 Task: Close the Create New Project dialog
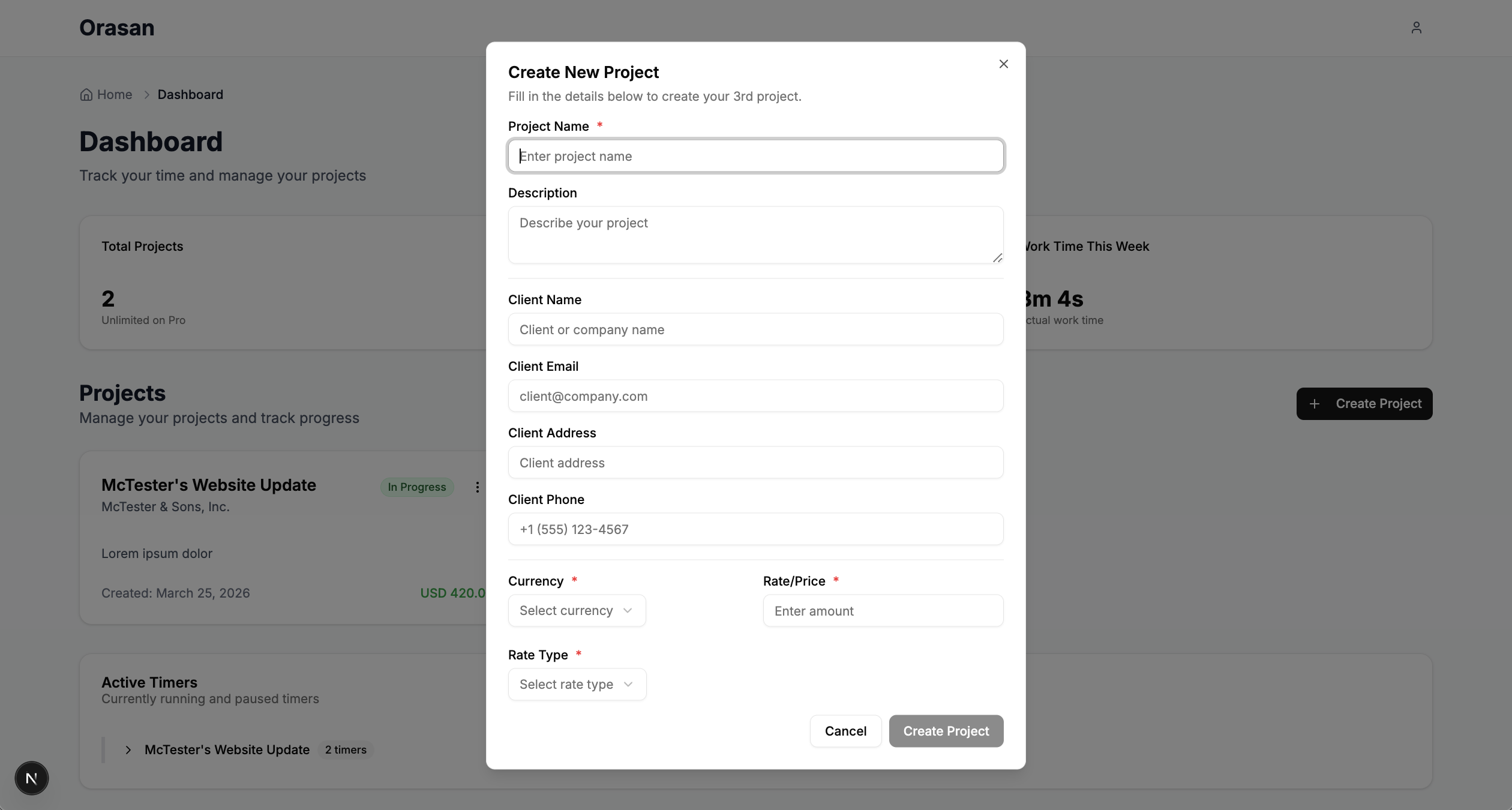(1003, 64)
